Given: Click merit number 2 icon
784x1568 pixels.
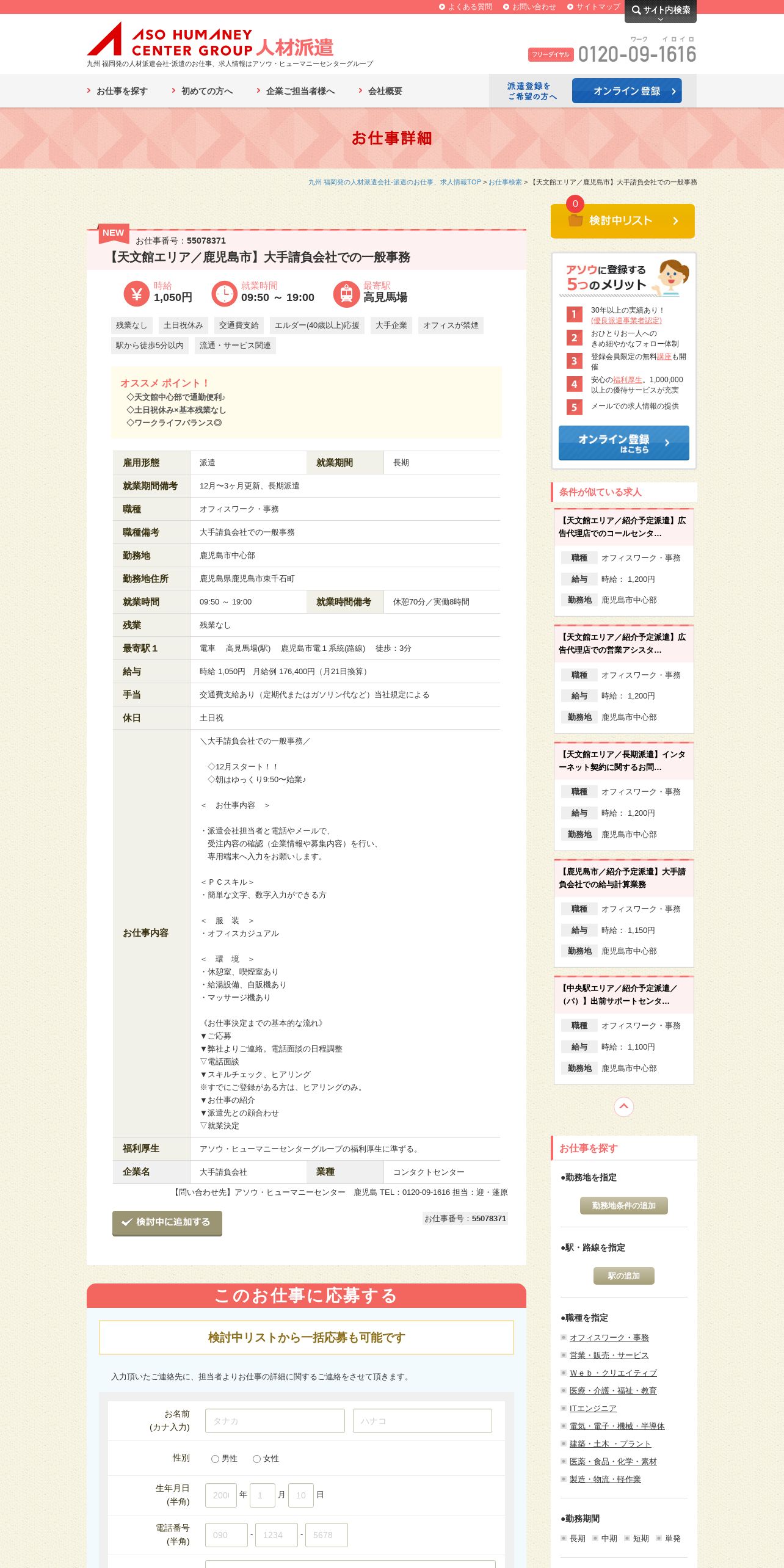Looking at the screenshot, I should pyautogui.click(x=574, y=338).
